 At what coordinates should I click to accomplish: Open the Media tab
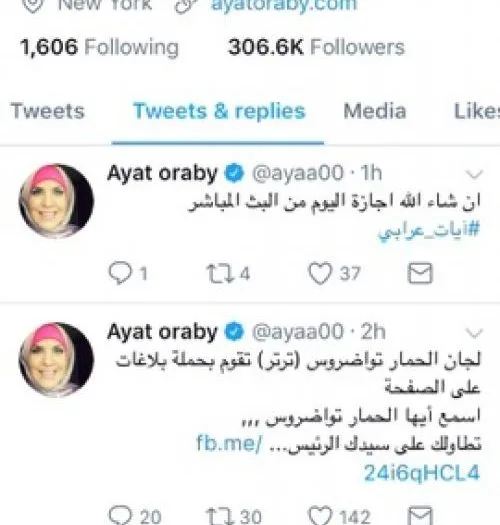(x=375, y=111)
